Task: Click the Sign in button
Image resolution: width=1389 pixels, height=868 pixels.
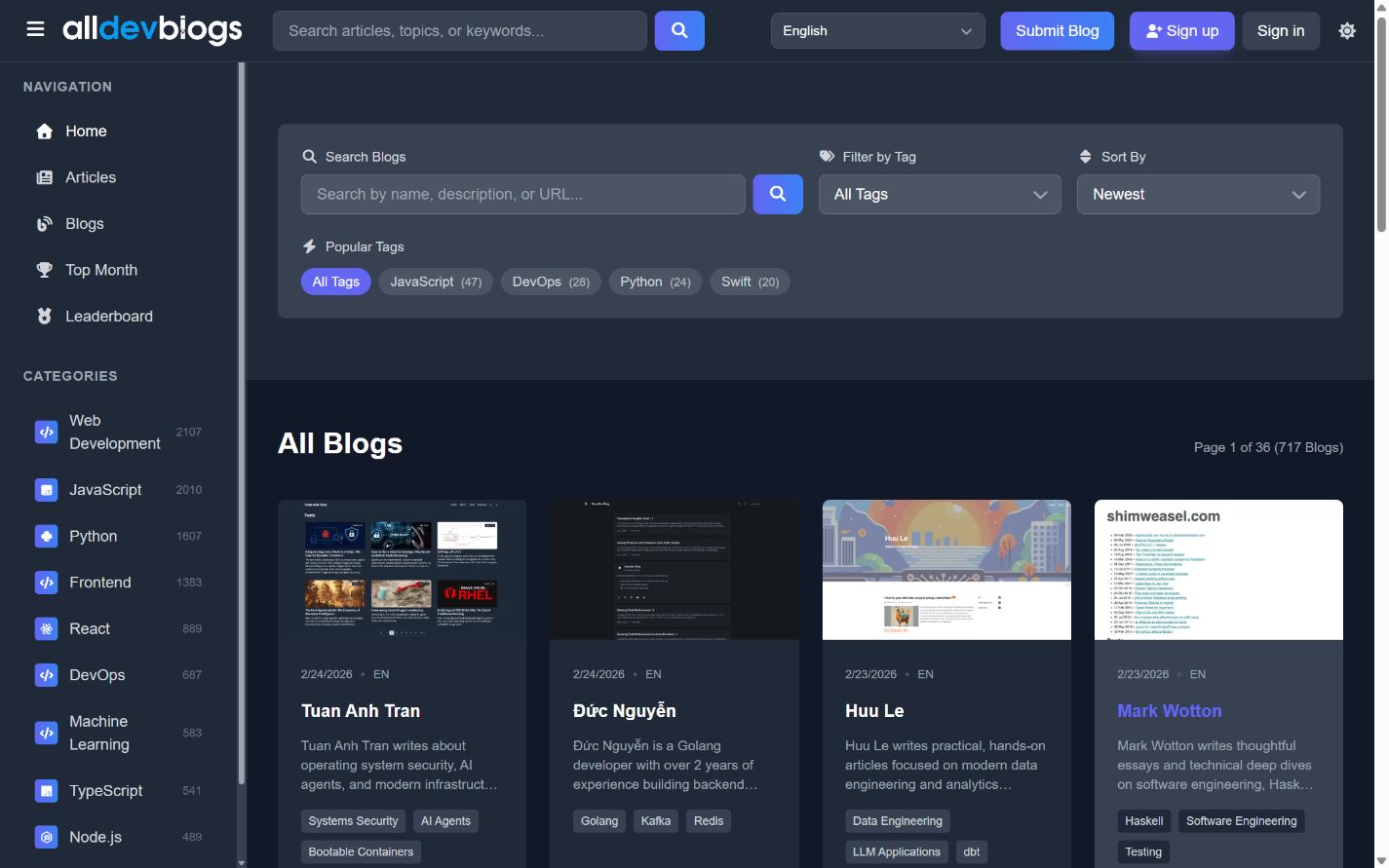Action: [1281, 31]
